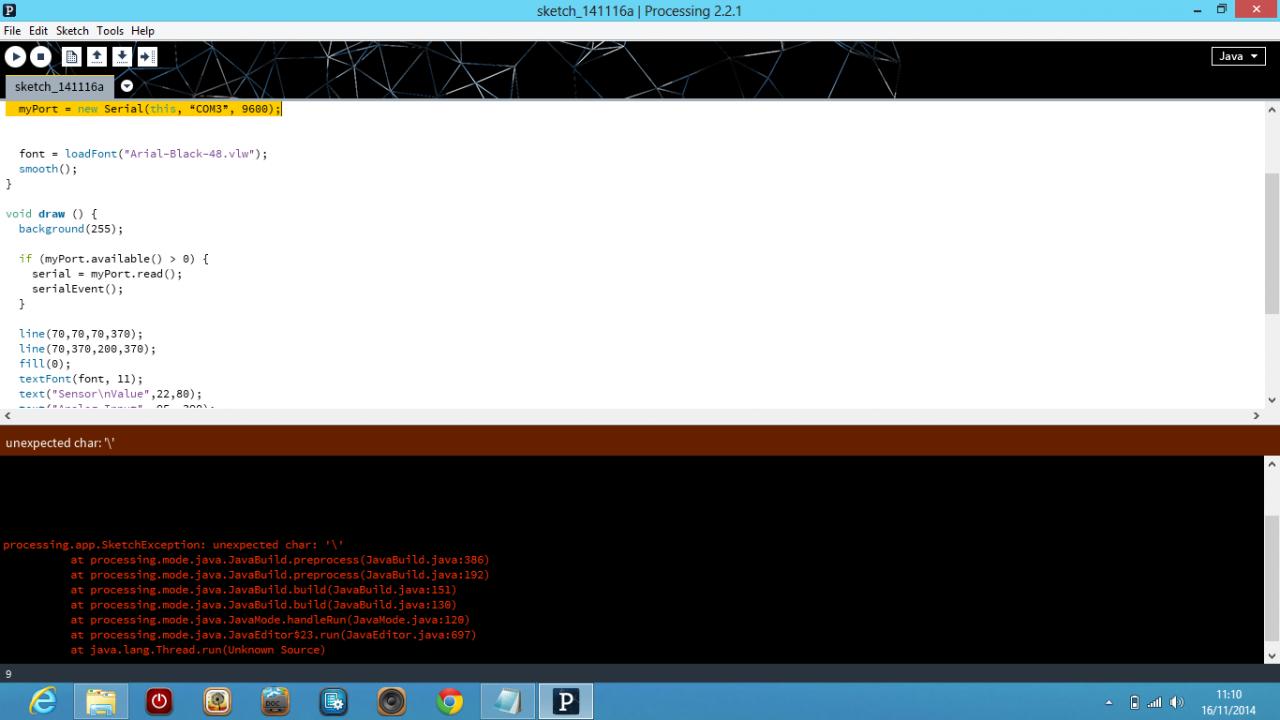
Task: Click the editor's vertical scrollbar thumb
Action: pos(1272,243)
